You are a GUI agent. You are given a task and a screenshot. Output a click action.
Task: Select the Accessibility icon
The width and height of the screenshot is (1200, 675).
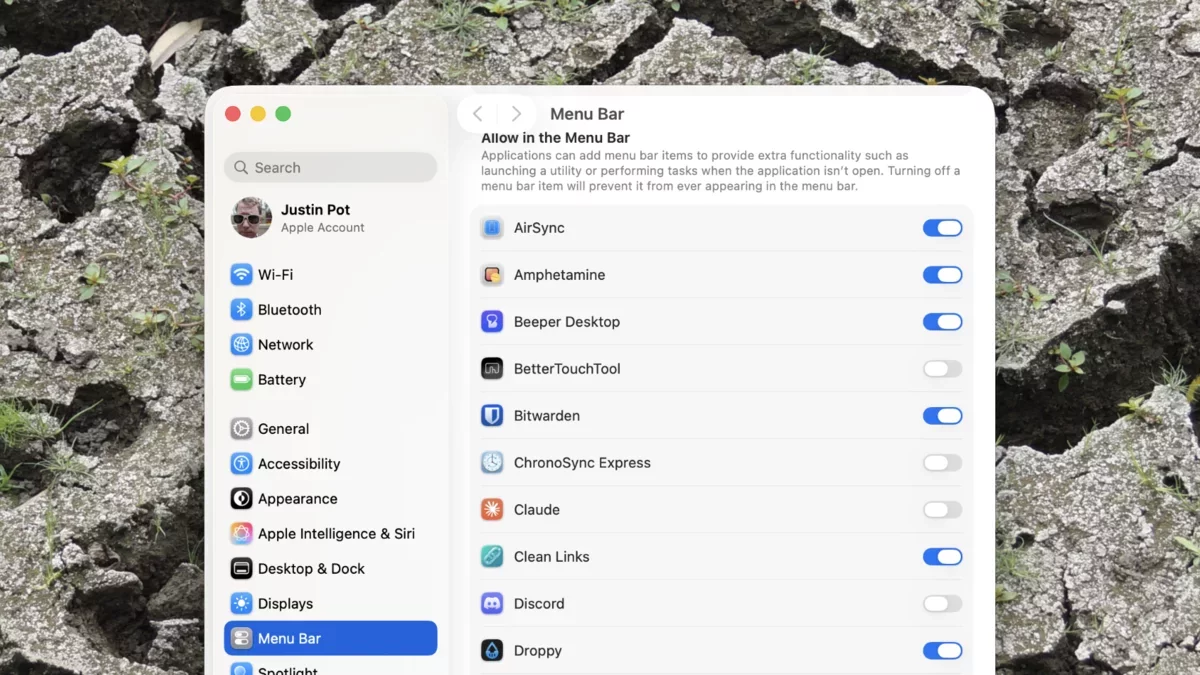(x=241, y=463)
